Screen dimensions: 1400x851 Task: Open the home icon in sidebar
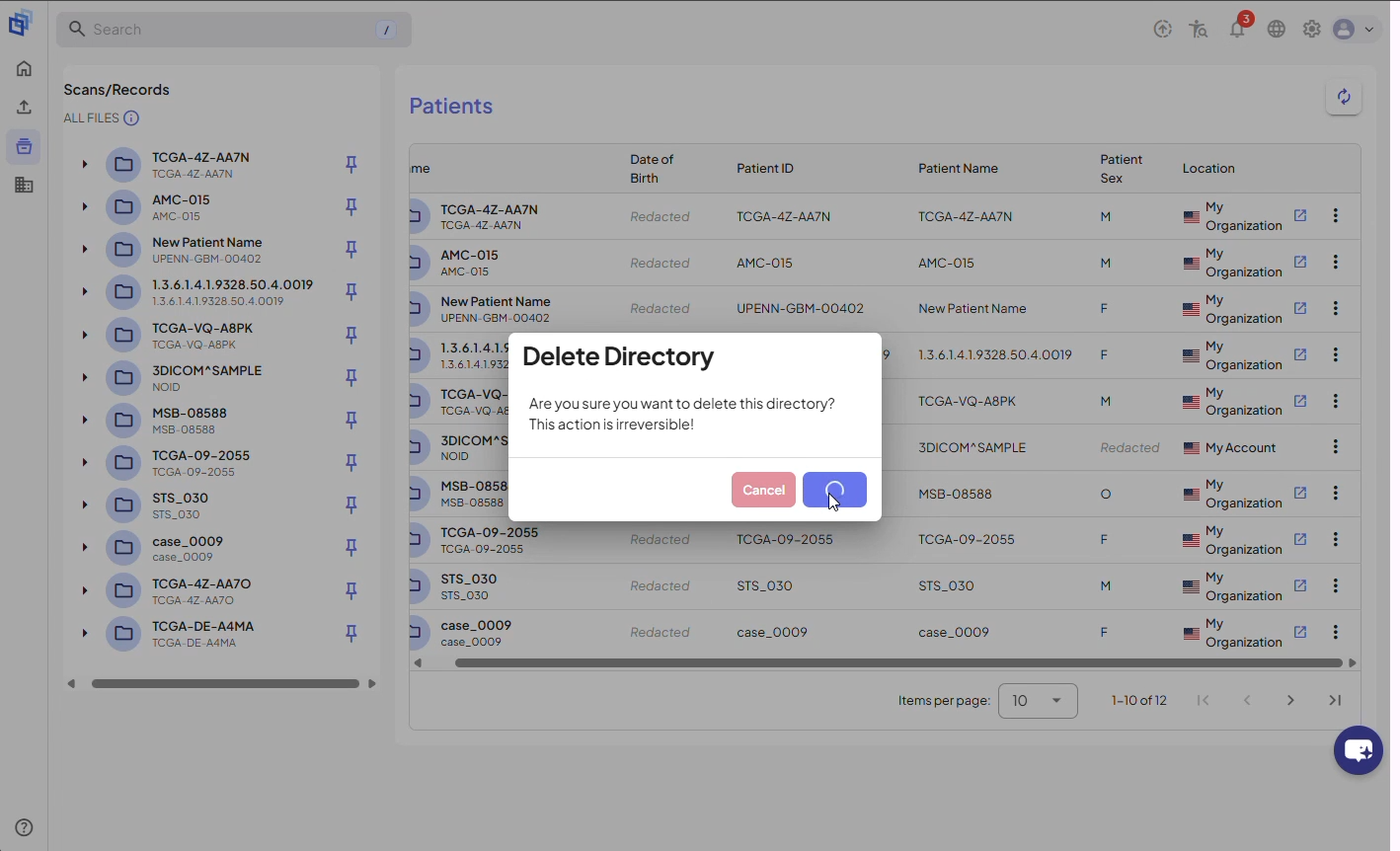(x=24, y=68)
